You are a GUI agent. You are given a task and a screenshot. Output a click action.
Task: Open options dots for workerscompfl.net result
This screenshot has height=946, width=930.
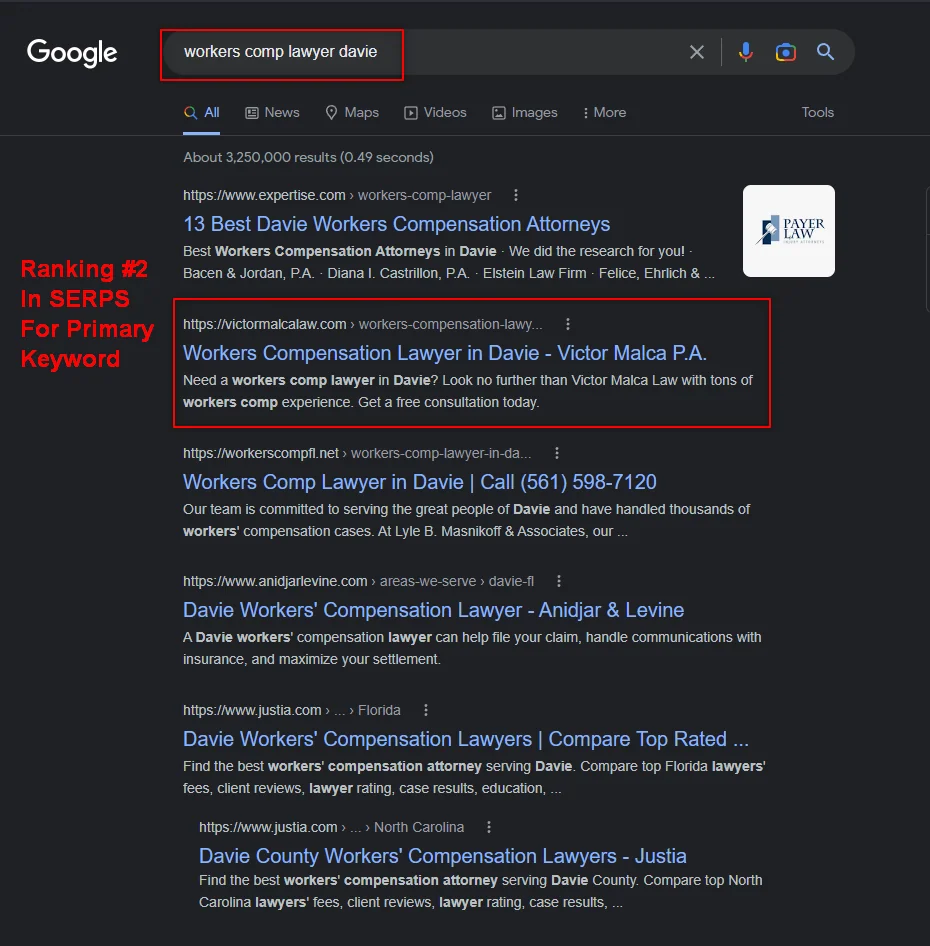[556, 453]
